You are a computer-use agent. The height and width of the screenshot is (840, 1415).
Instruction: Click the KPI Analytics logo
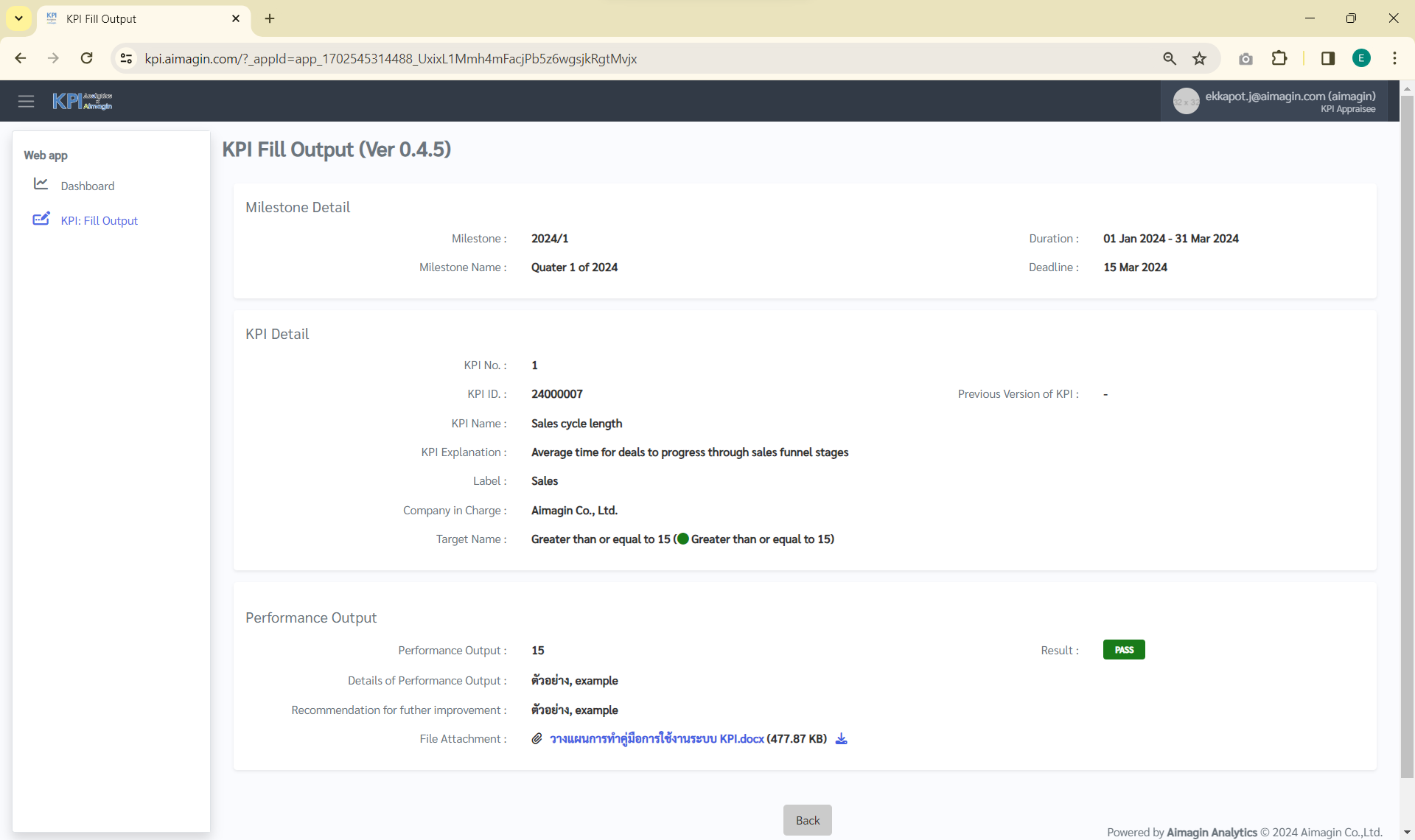click(x=82, y=101)
